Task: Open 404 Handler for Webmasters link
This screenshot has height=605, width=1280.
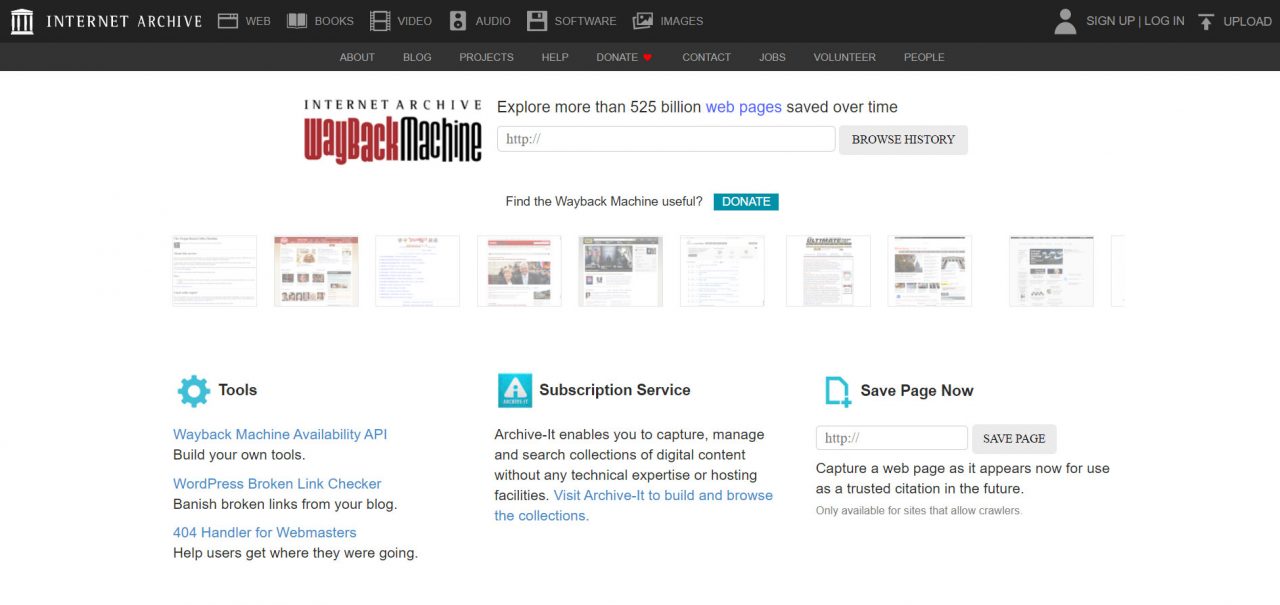Action: click(265, 532)
